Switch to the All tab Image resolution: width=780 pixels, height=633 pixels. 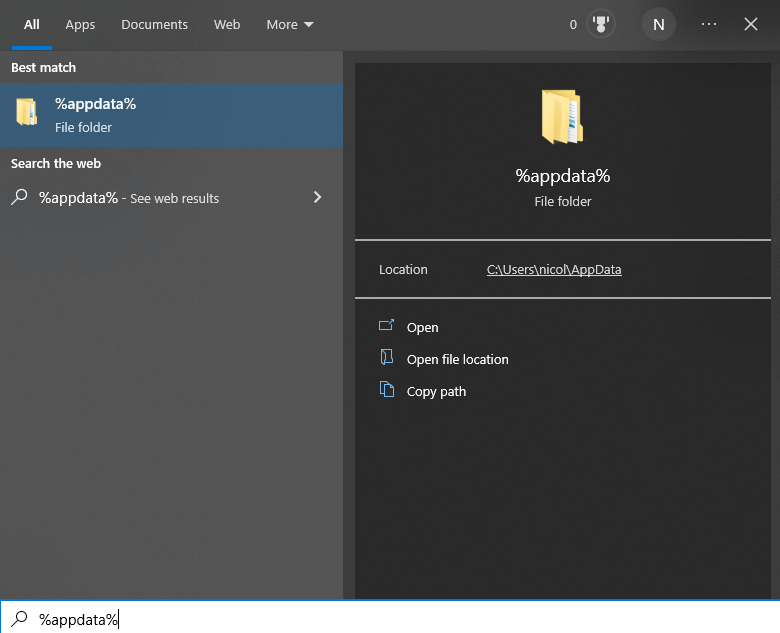click(x=32, y=24)
